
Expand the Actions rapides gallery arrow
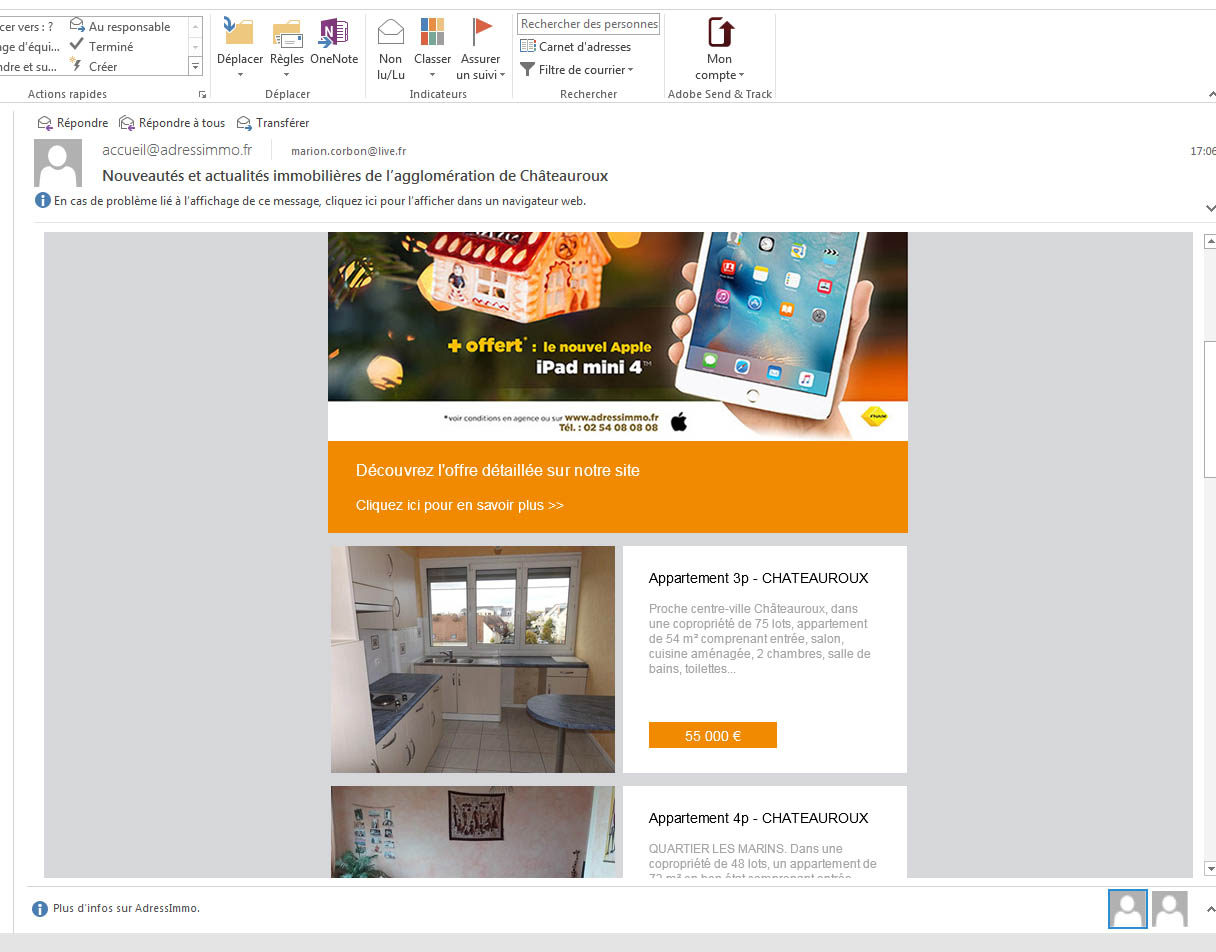tap(196, 66)
